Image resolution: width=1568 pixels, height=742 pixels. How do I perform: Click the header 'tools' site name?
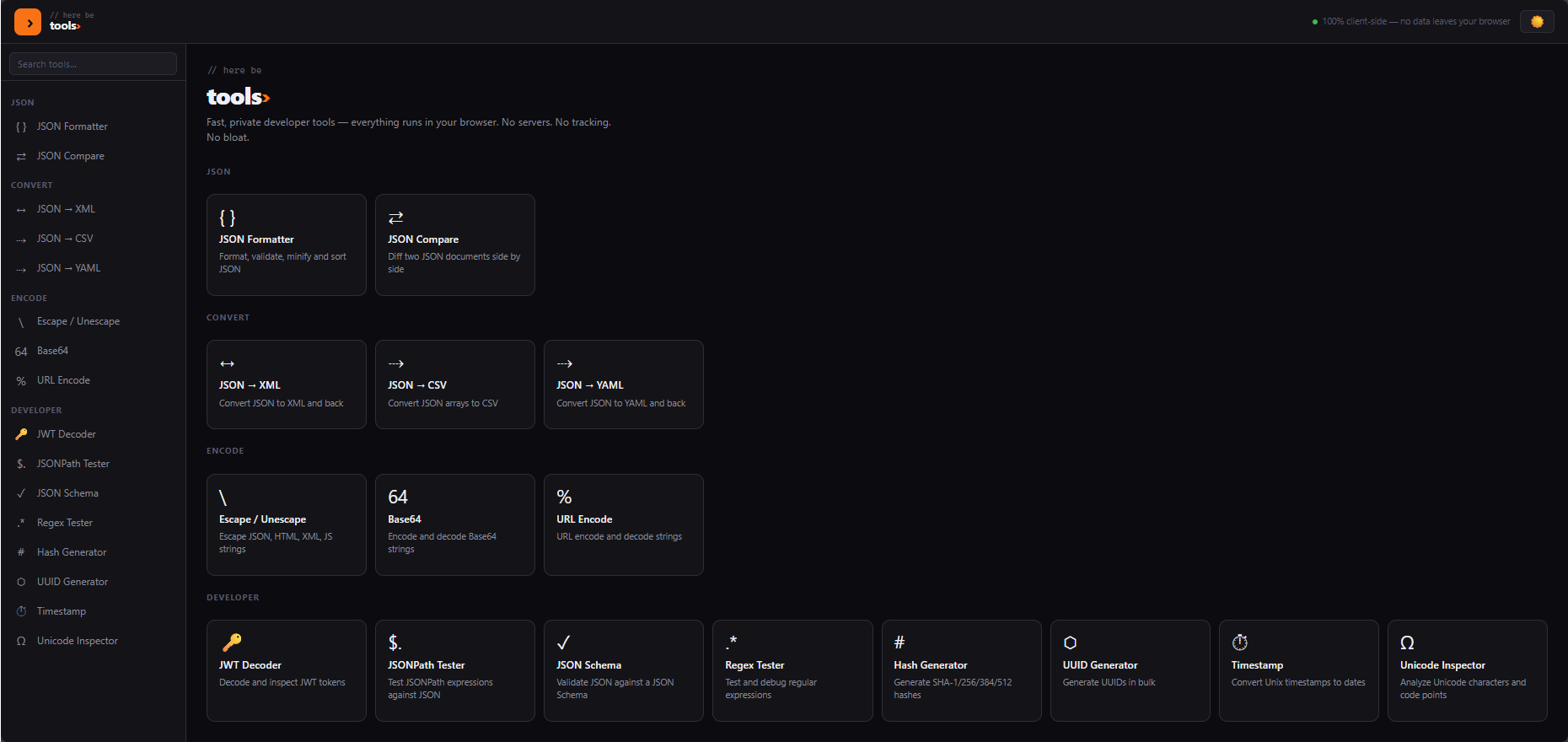[x=65, y=26]
